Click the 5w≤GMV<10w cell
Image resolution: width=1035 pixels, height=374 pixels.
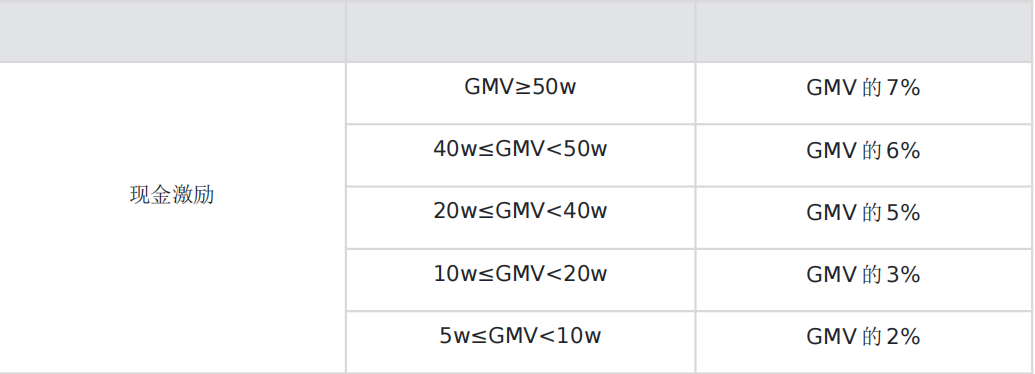point(520,342)
